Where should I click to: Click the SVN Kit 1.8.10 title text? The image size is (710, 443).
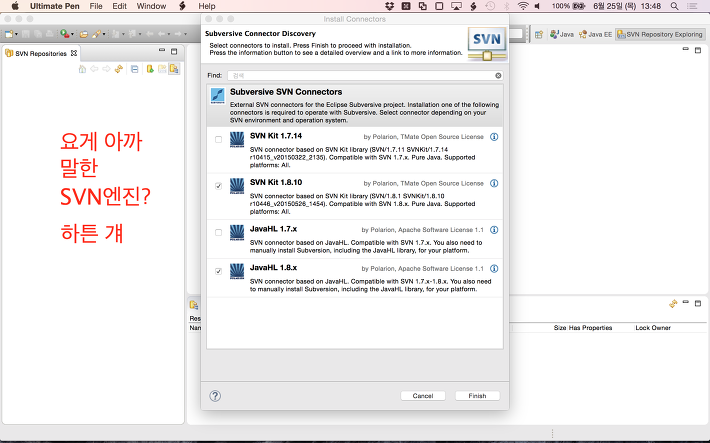point(276,182)
